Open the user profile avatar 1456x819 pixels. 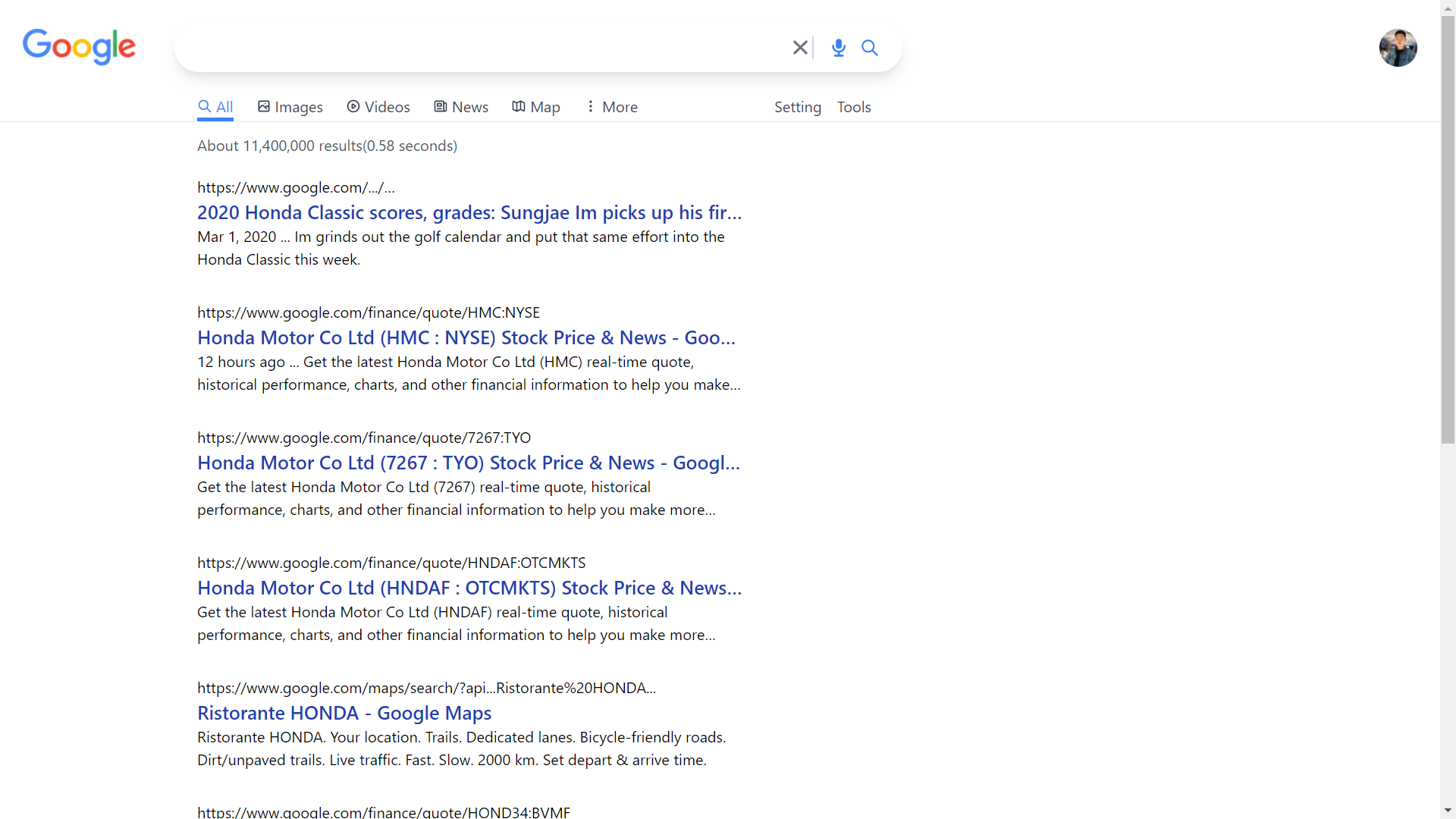pyautogui.click(x=1398, y=48)
